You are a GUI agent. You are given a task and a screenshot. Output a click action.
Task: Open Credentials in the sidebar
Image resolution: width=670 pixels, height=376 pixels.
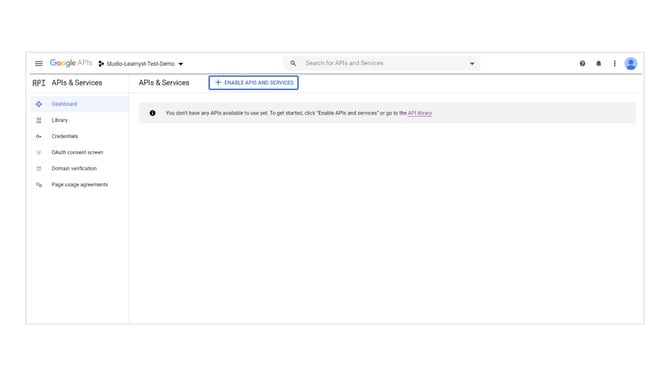coord(79,136)
